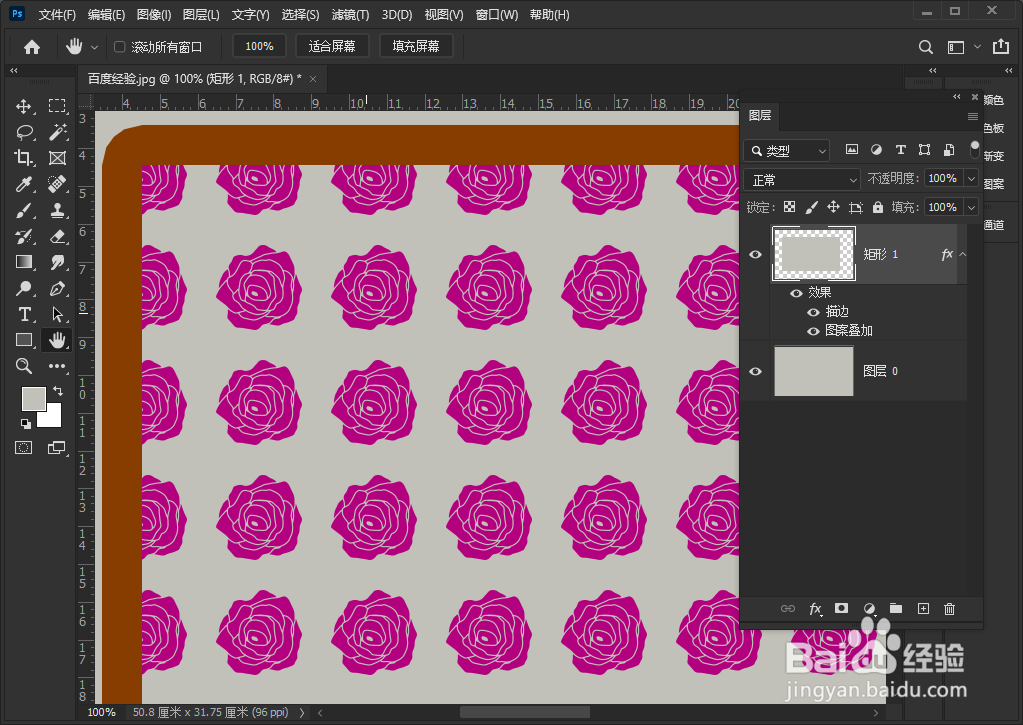Toggle visibility of all 效果 effects
Image resolution: width=1023 pixels, height=725 pixels.
[796, 293]
